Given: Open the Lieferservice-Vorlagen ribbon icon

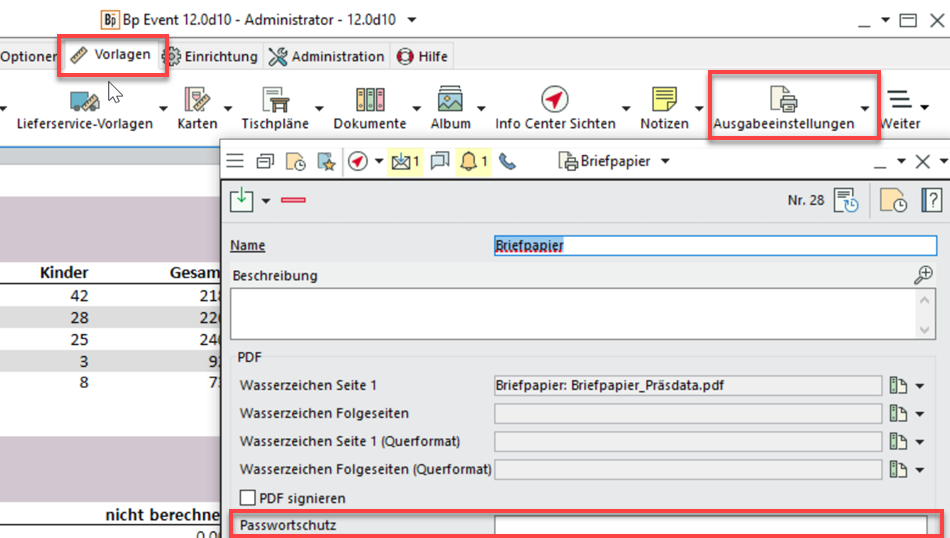Looking at the screenshot, I should click(x=84, y=101).
